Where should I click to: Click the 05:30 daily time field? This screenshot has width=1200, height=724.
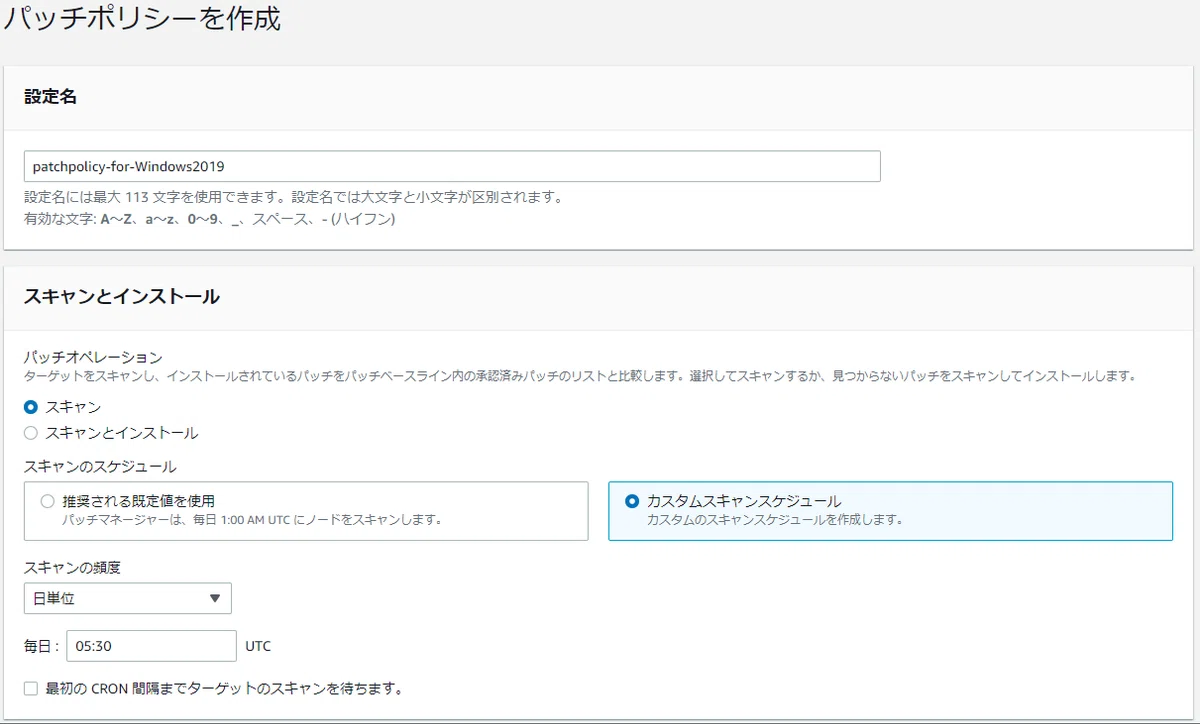coord(151,646)
